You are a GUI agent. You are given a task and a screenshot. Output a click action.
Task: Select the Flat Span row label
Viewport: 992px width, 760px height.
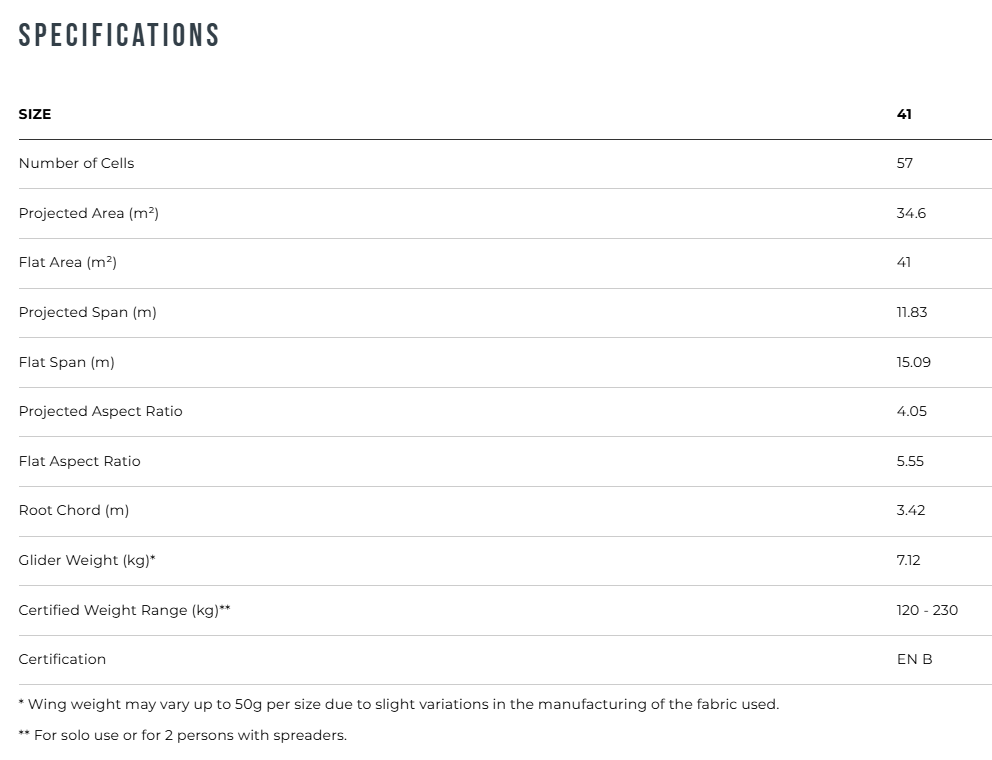tap(66, 362)
